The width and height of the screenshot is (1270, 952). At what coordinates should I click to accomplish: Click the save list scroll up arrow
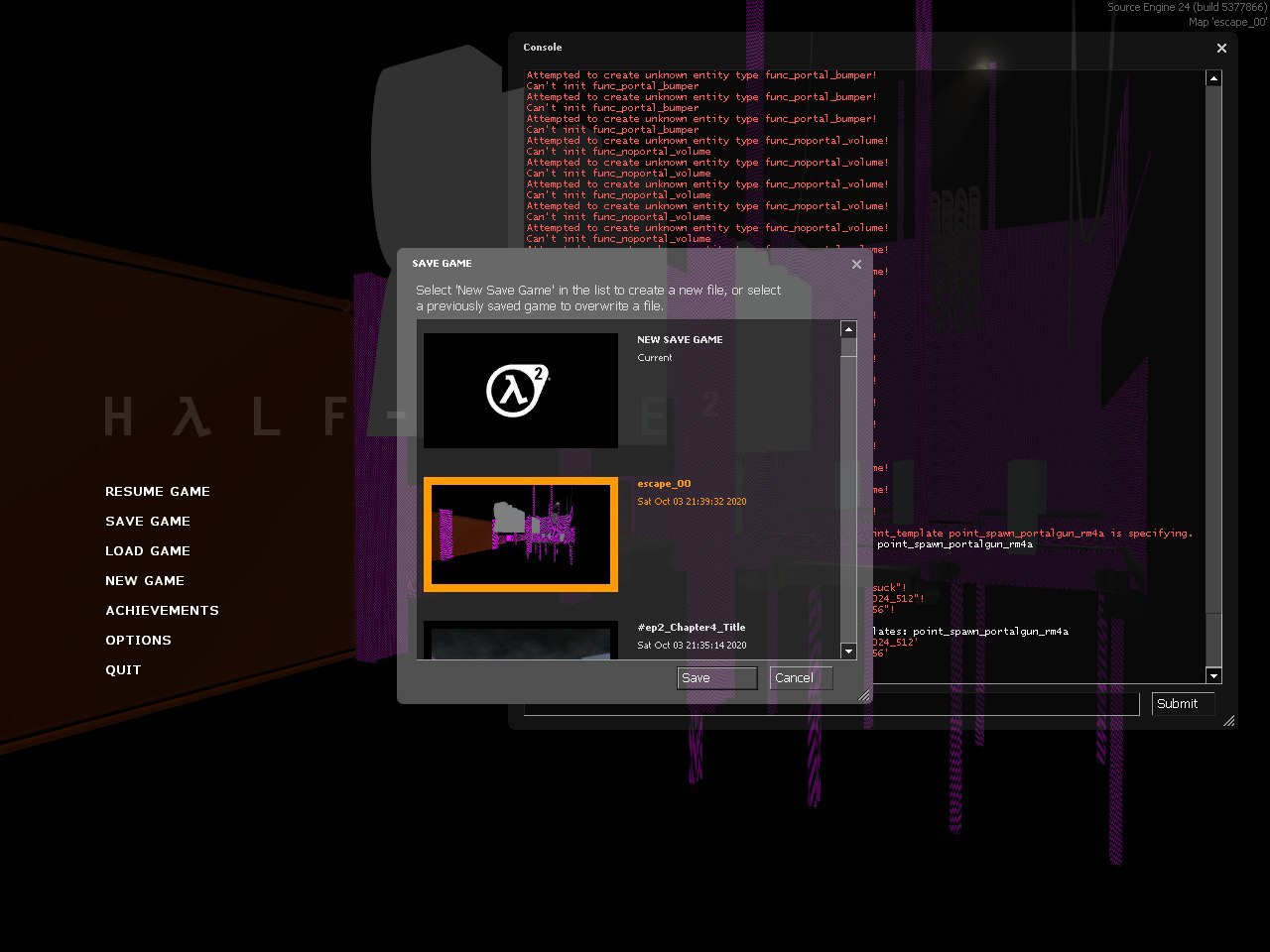[848, 329]
